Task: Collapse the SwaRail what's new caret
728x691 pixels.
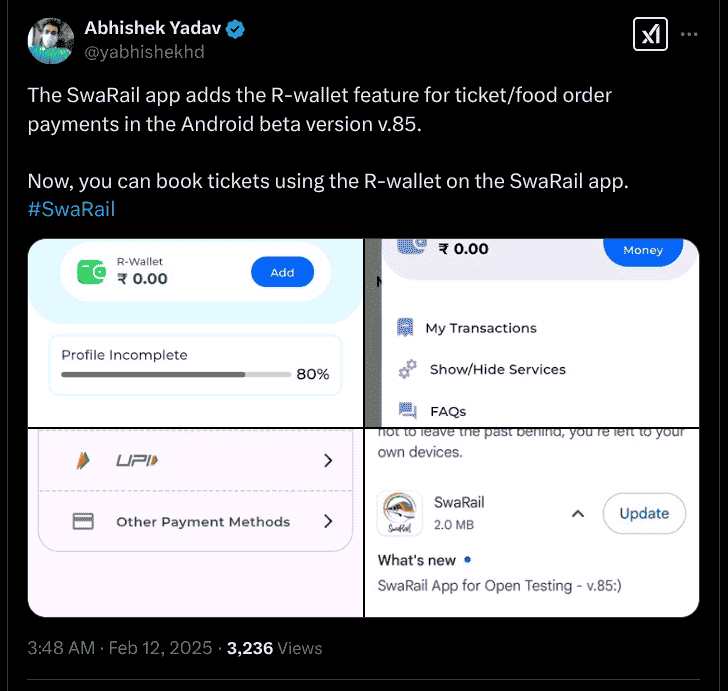Action: point(578,514)
